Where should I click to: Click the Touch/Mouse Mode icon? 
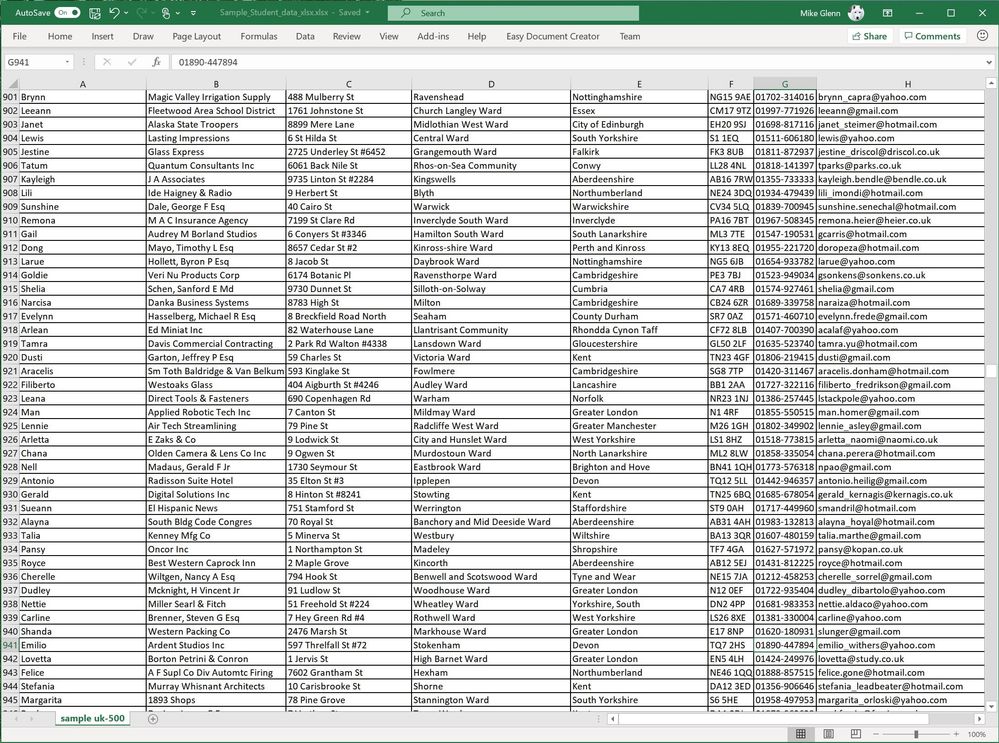tap(166, 13)
